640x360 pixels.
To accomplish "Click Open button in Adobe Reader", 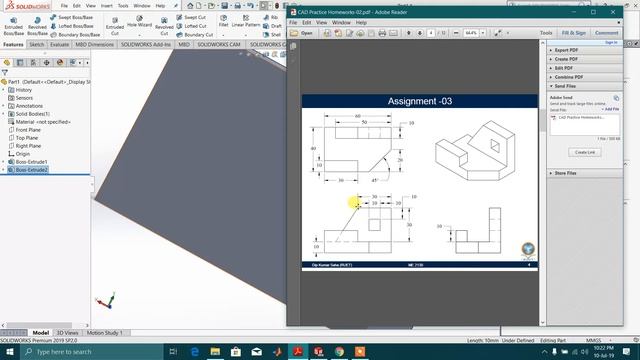I will [302, 33].
